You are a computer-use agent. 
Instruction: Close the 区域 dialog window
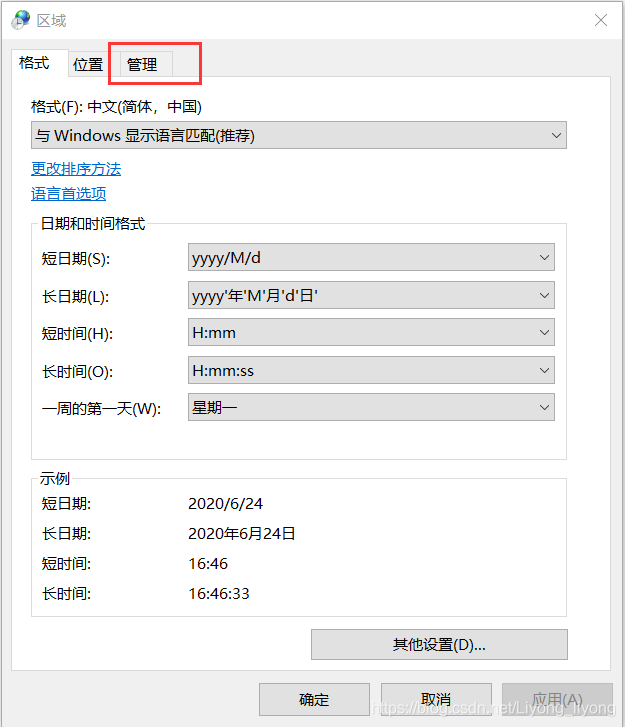click(x=601, y=20)
